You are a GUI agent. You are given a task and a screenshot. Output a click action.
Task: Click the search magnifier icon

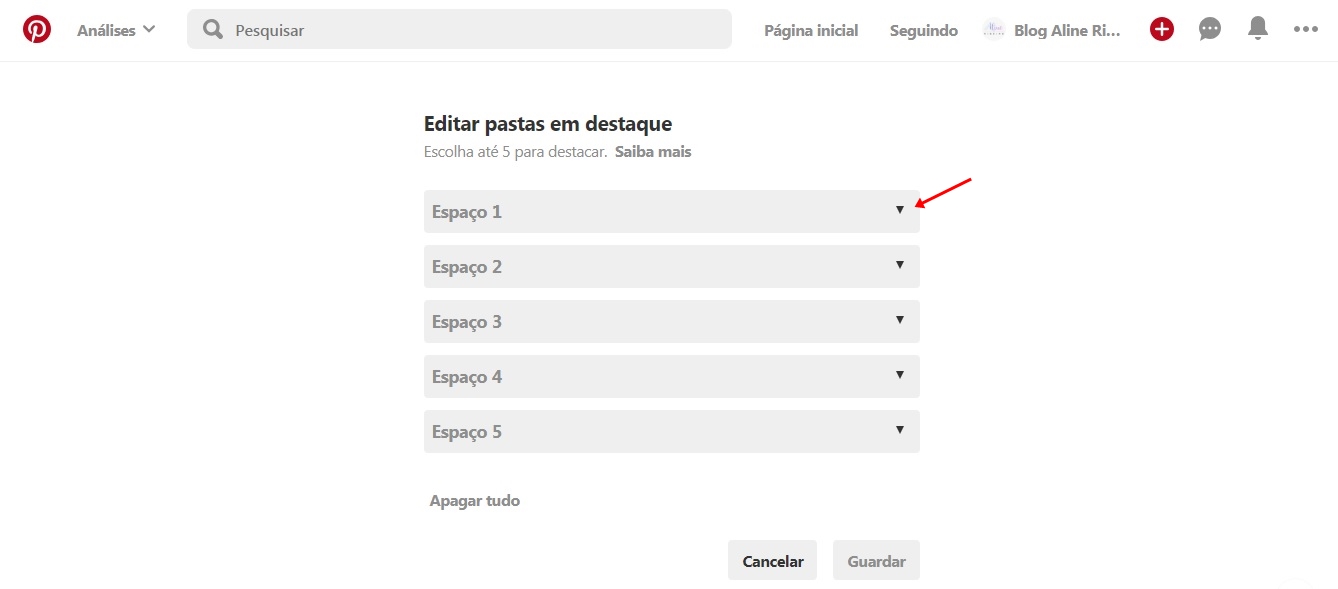coord(213,30)
